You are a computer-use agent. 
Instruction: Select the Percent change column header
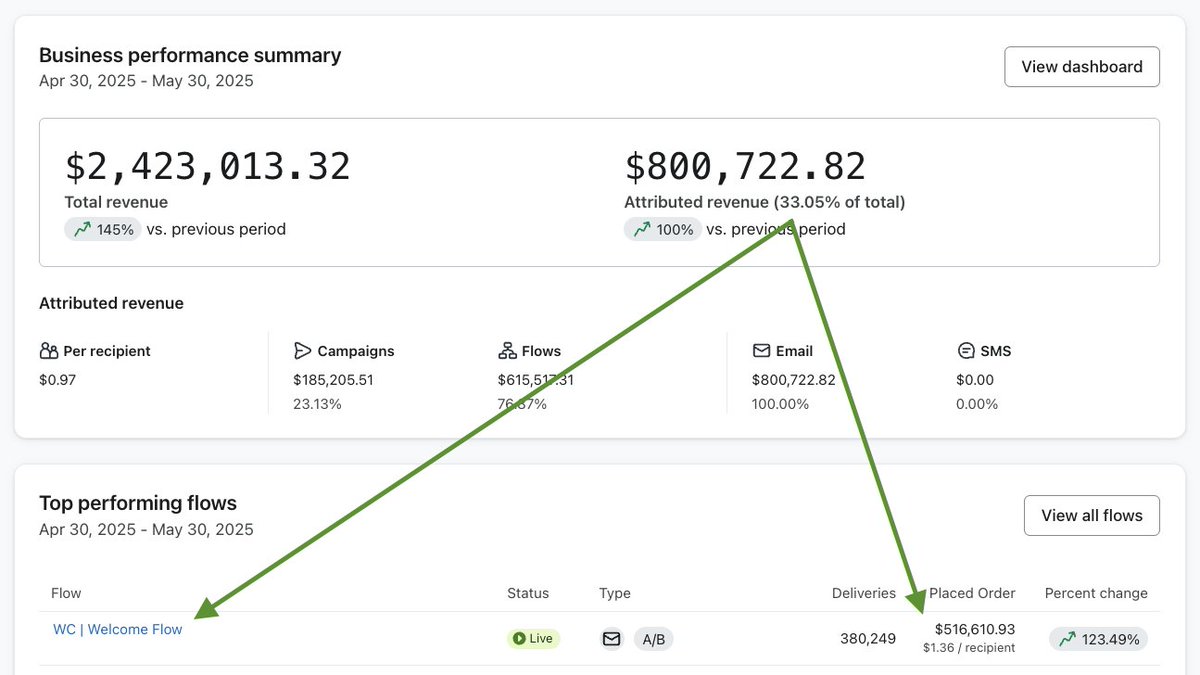click(x=1096, y=592)
